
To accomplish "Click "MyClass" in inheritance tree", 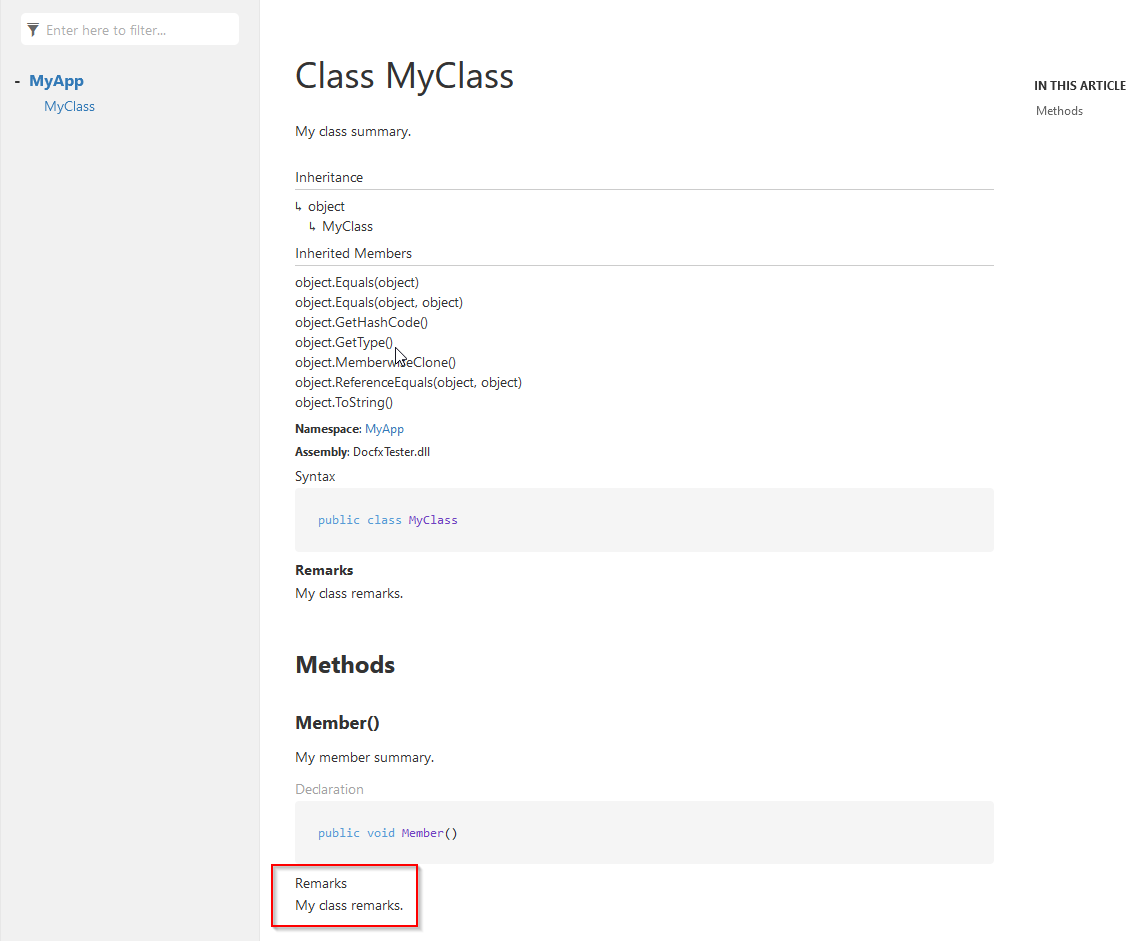I will 347,227.
